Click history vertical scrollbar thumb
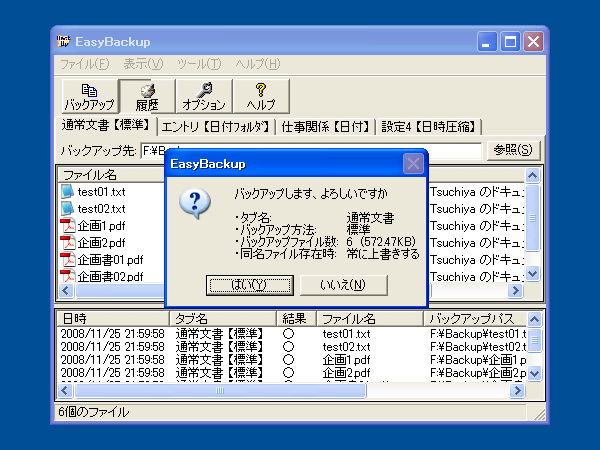The image size is (600, 450). [x=535, y=340]
